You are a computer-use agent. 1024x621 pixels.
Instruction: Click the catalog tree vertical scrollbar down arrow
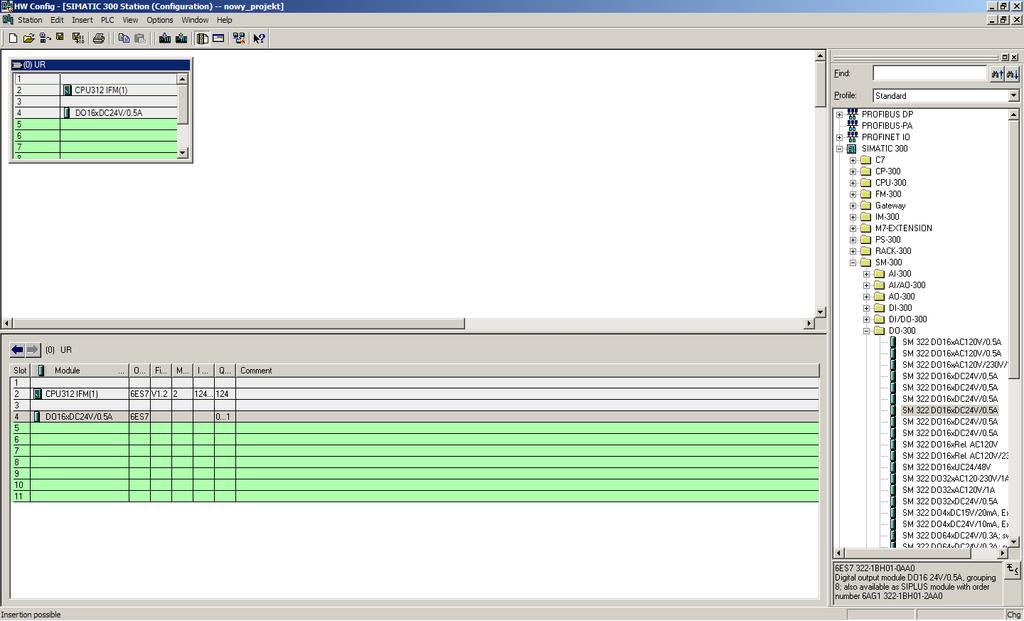[x=1014, y=541]
